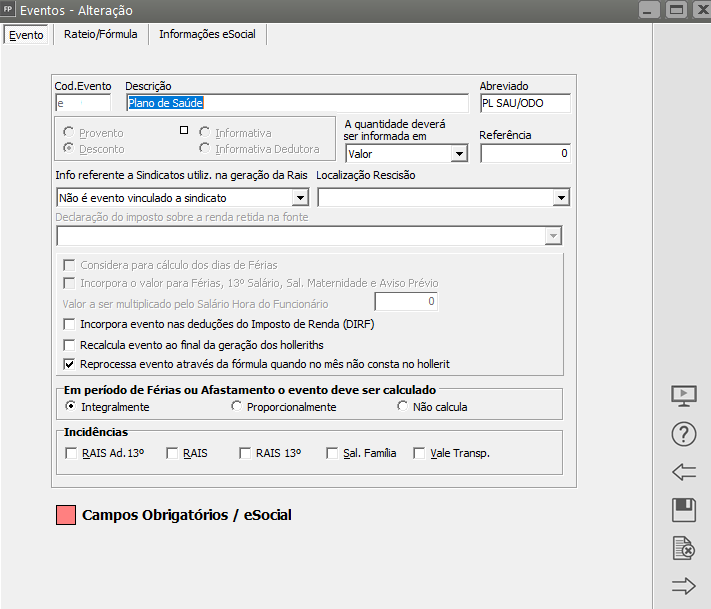Open the Valor quantity dropdown

pyautogui.click(x=458, y=154)
